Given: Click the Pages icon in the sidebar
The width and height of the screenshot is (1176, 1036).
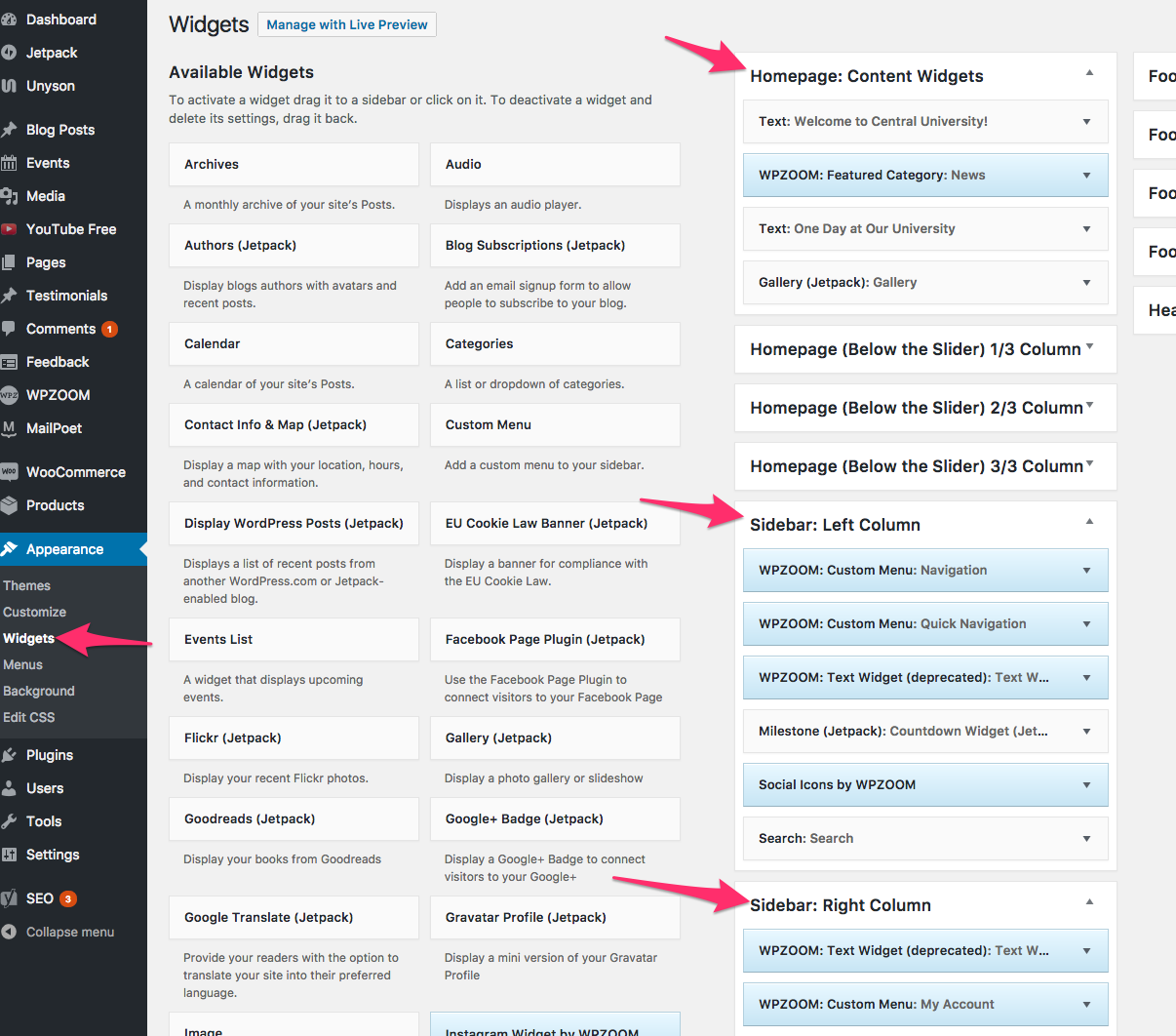Looking at the screenshot, I should pos(9,262).
